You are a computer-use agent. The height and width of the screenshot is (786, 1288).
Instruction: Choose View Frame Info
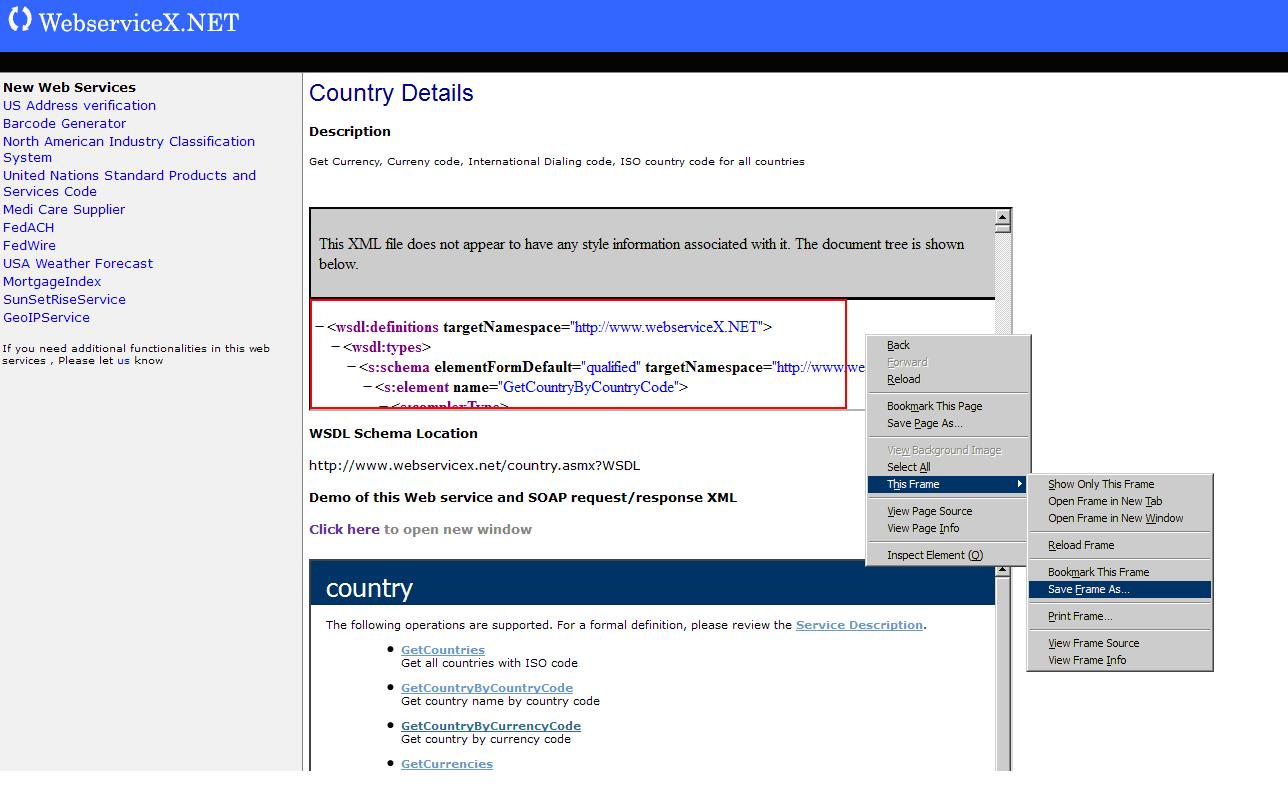click(x=1120, y=660)
